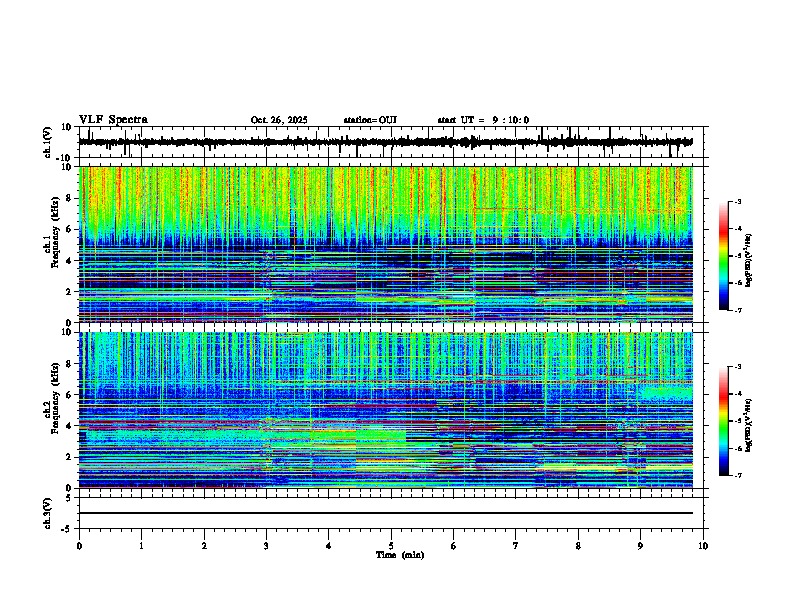Click the "2" kHz tick on ch.2 frequency axis

(x=70, y=457)
